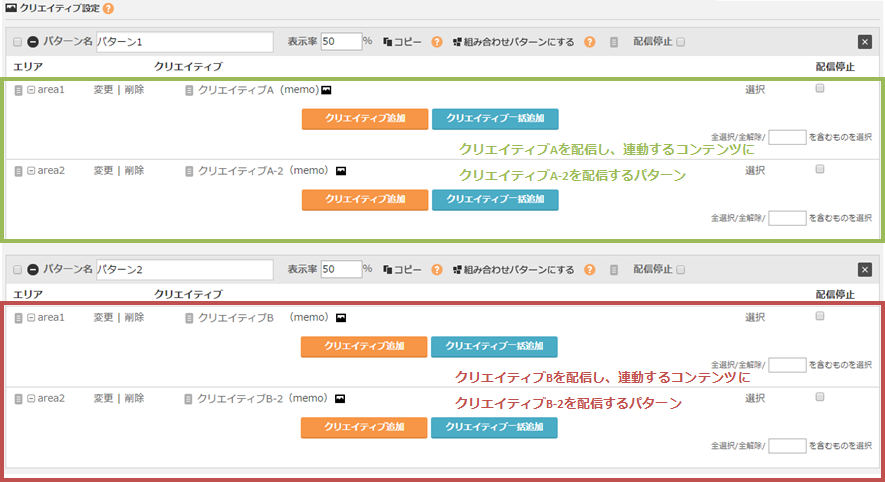The width and height of the screenshot is (885, 482).
Task: Remove パターン2 with the X button
Action: coord(865,270)
